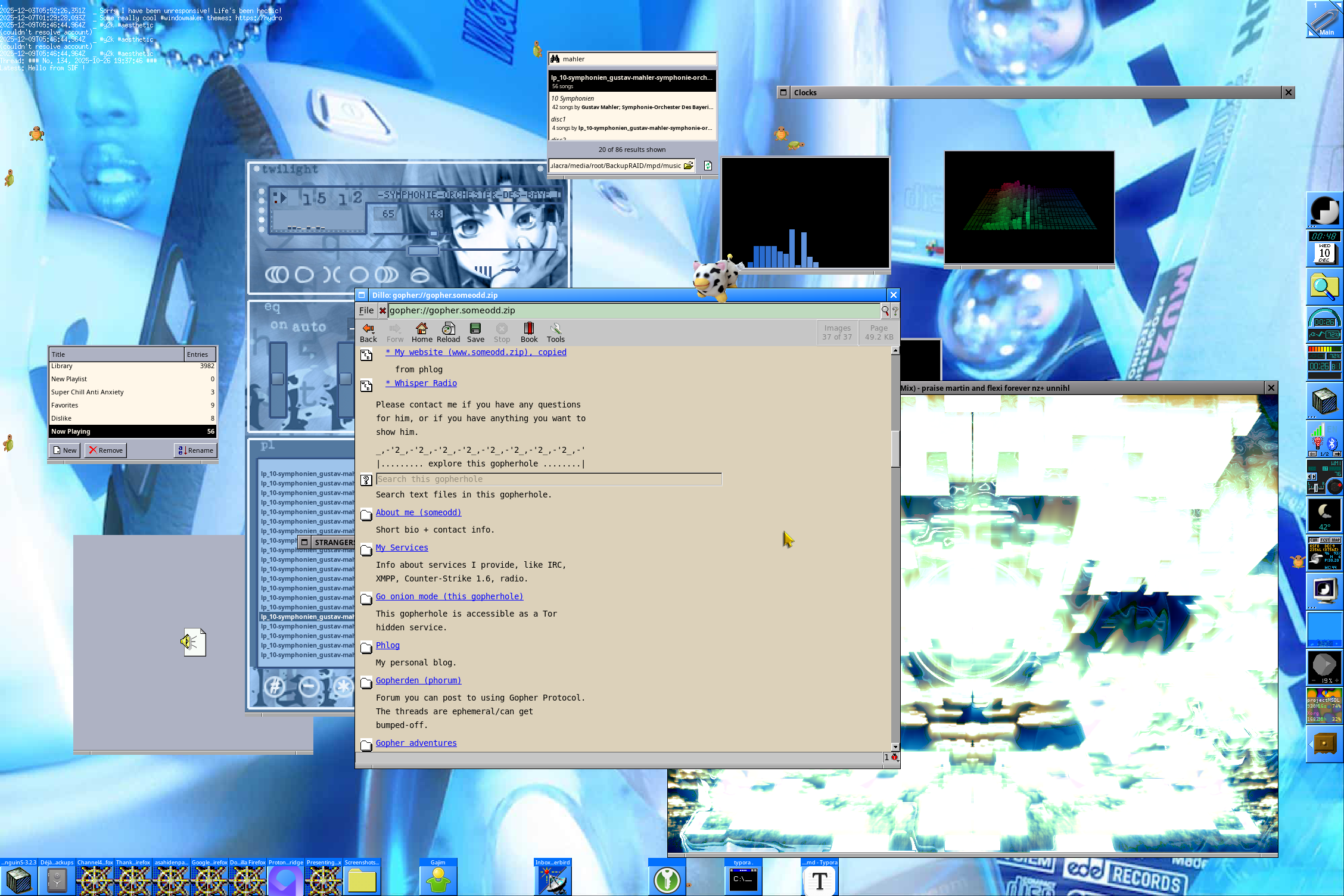Open the Book bookmarks icon
Viewport: 1344px width, 896px height.
528,332
